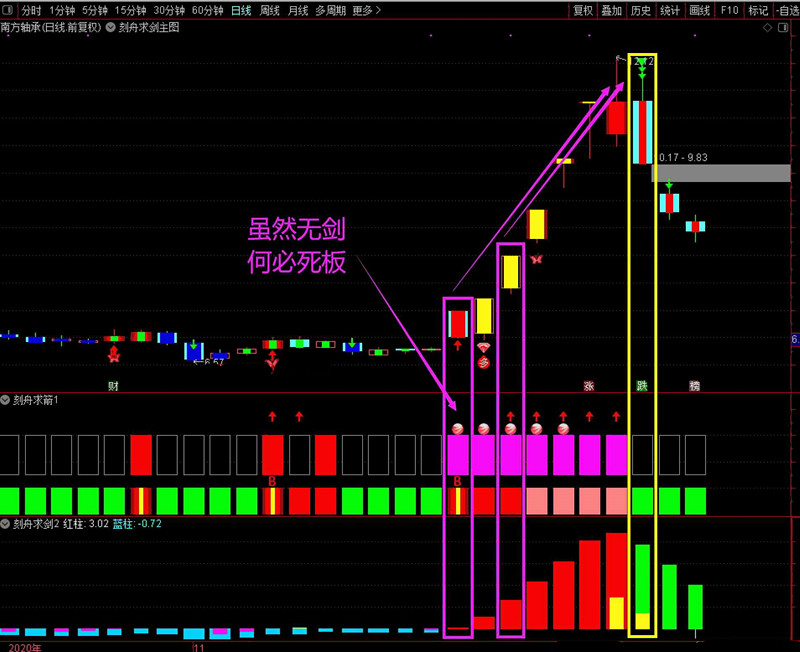The width and height of the screenshot is (800, 652).
Task: Click the red butterfly signal icon
Action: 536,259
